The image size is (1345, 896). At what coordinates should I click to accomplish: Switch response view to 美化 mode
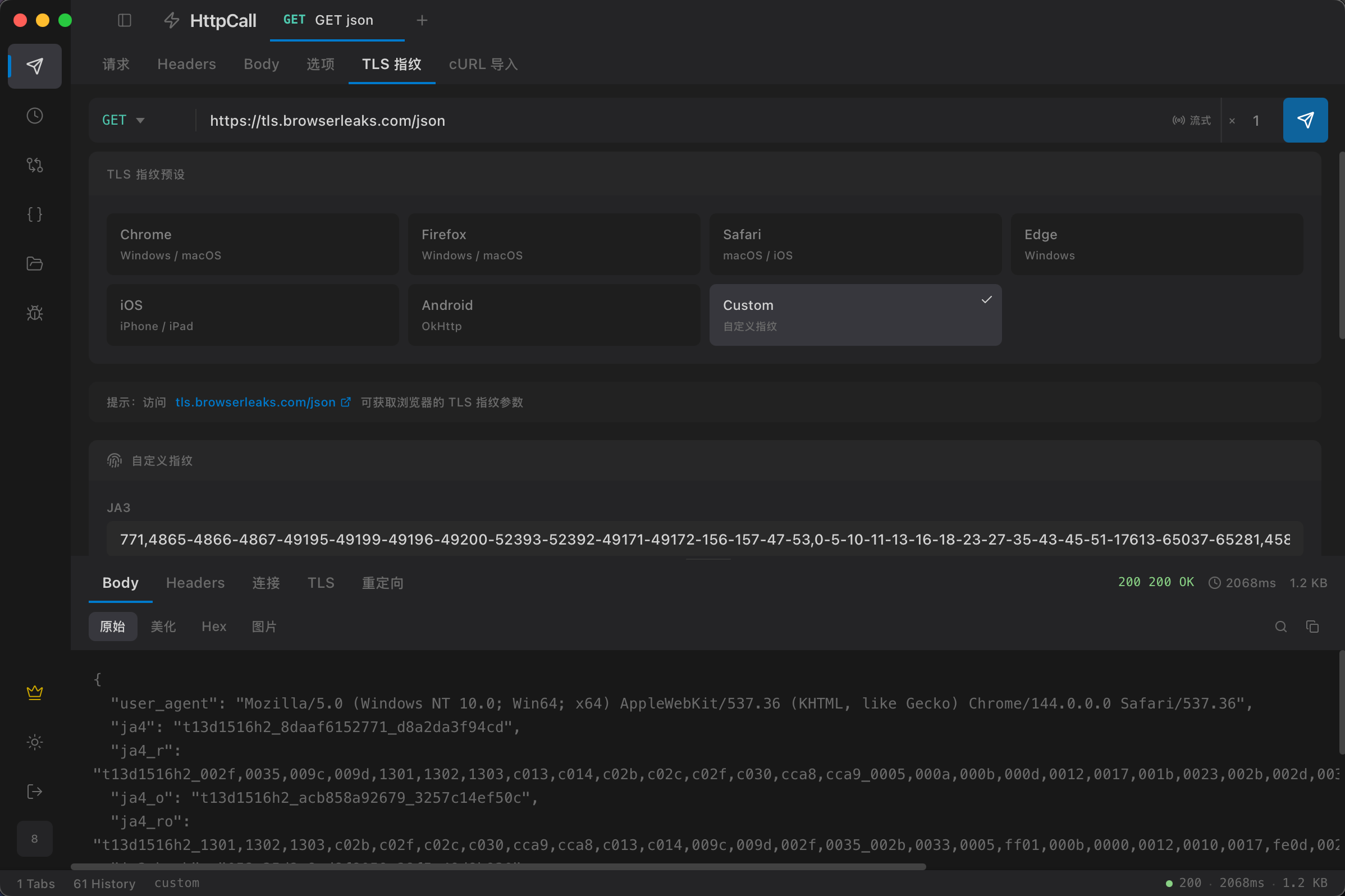tap(163, 627)
